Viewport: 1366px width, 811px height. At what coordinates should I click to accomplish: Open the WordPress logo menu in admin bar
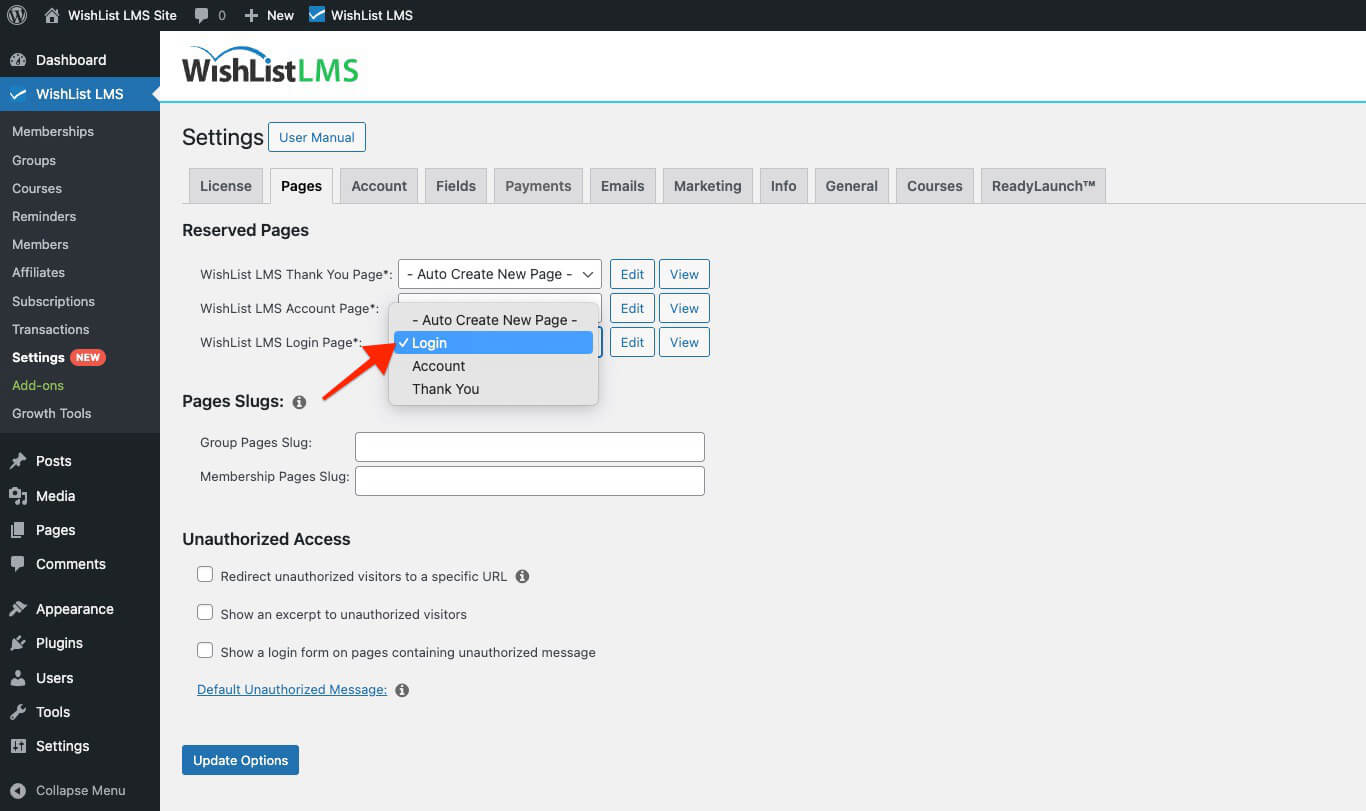pos(16,14)
